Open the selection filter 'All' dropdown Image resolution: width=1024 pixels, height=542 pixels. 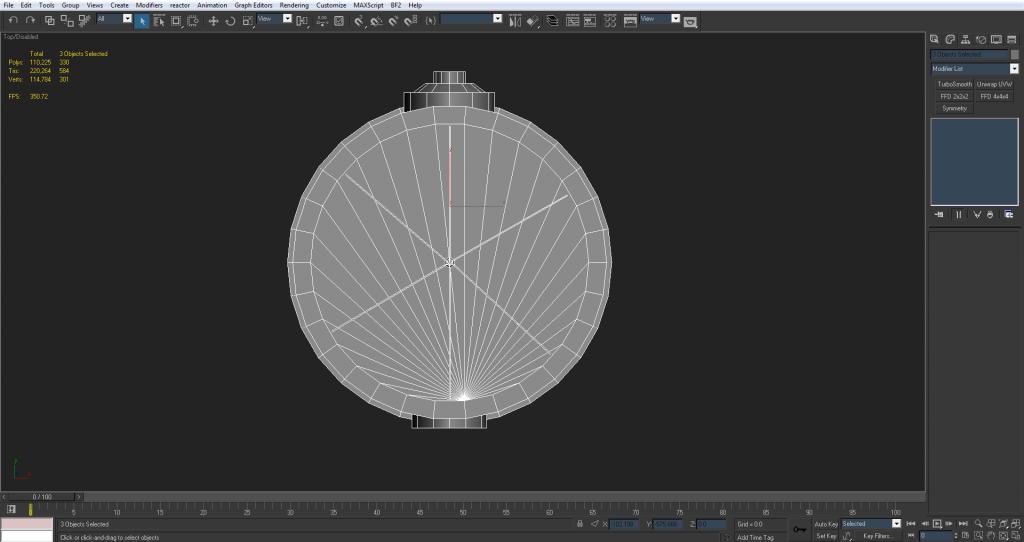point(127,18)
